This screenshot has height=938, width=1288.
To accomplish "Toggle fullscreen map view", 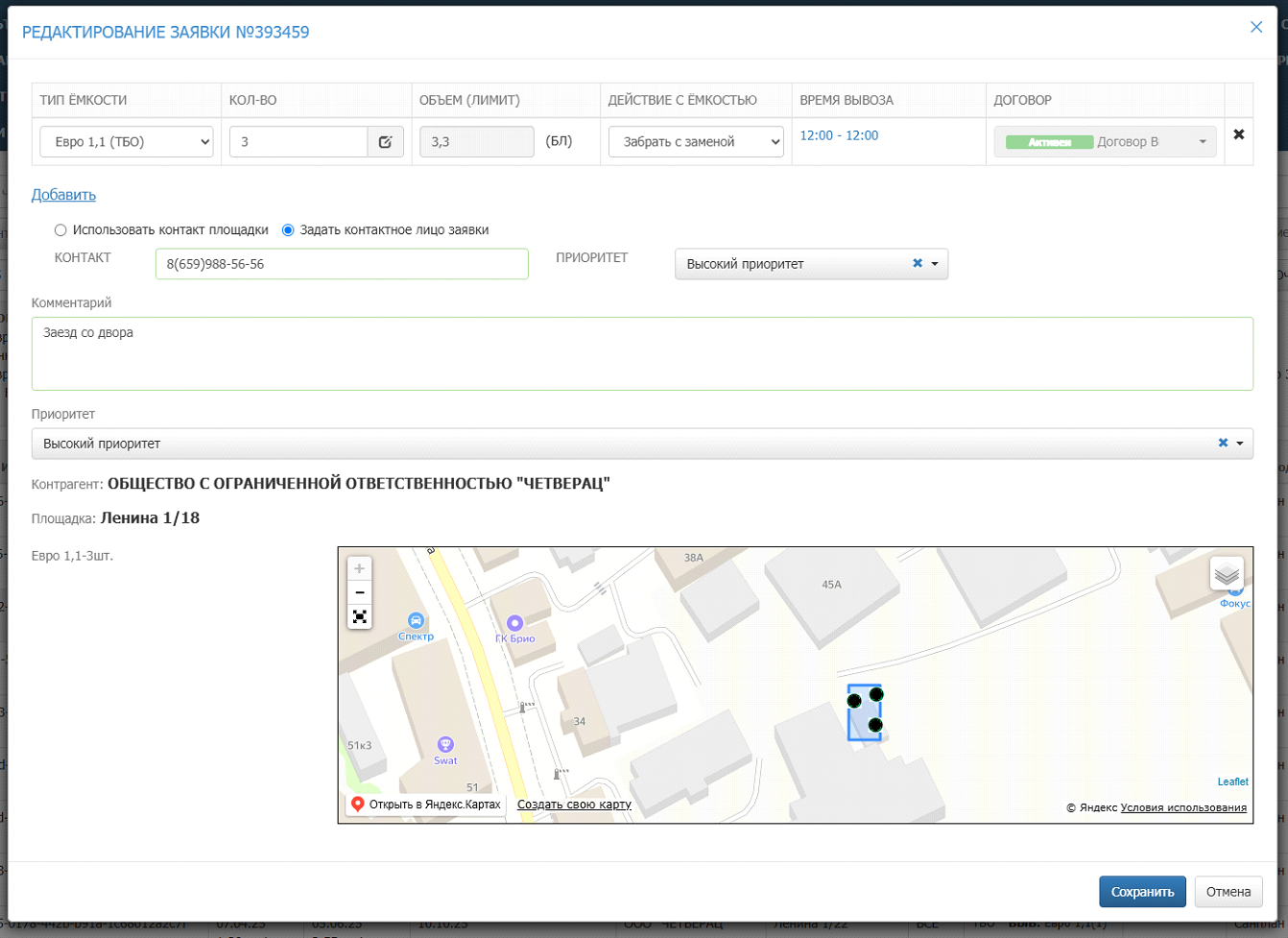I will click(360, 616).
